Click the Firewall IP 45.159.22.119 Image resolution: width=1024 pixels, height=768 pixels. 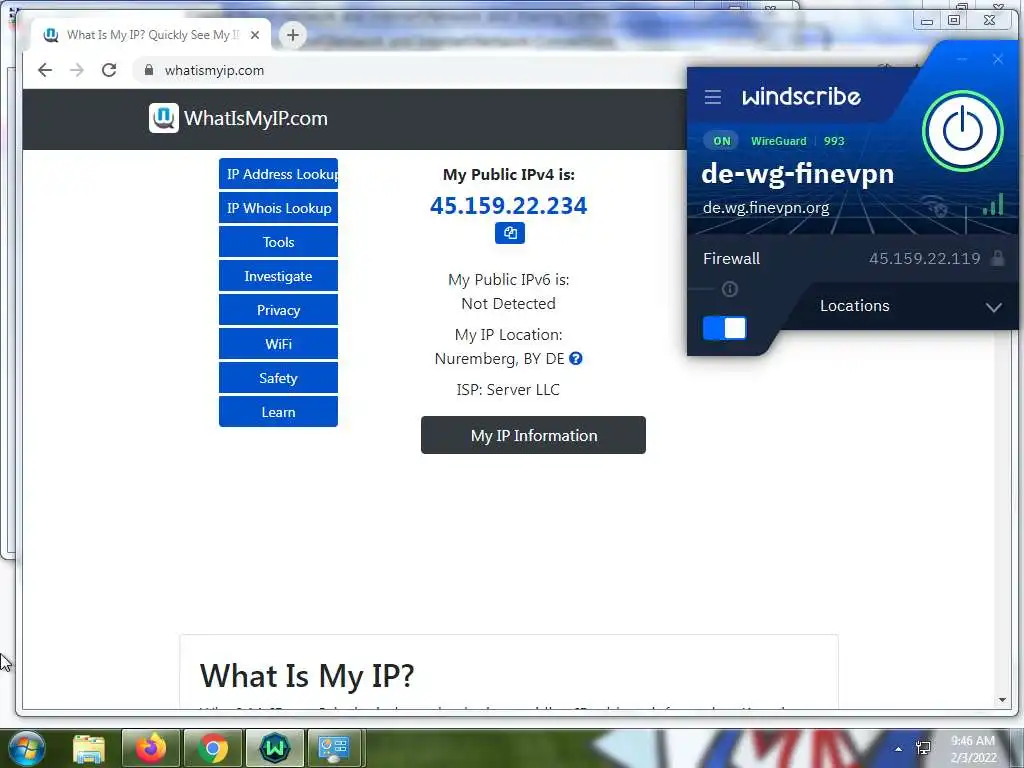coord(924,259)
